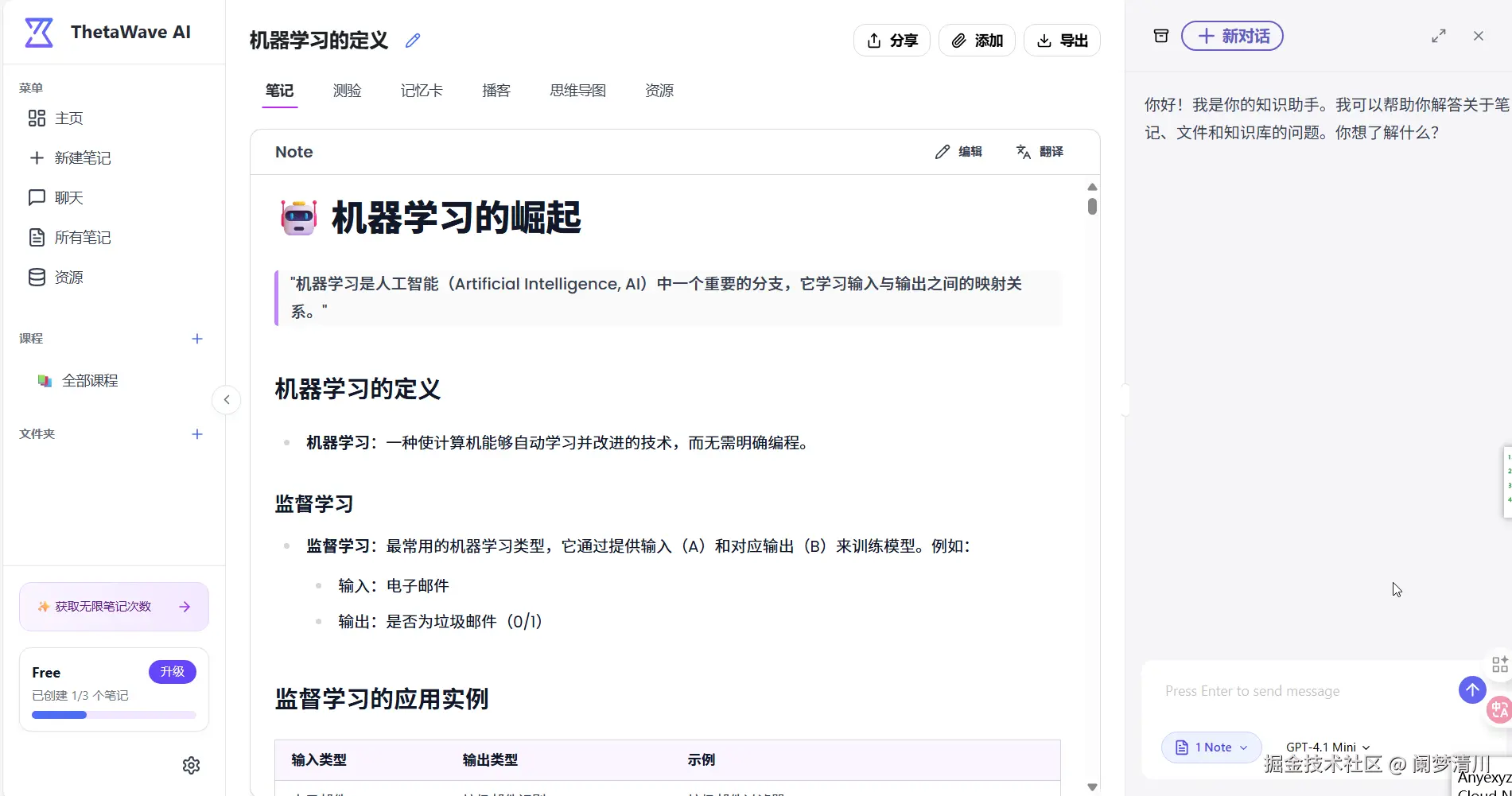This screenshot has height=796, width=1512.
Task: Open the 记忆卡 tab
Action: coord(422,91)
